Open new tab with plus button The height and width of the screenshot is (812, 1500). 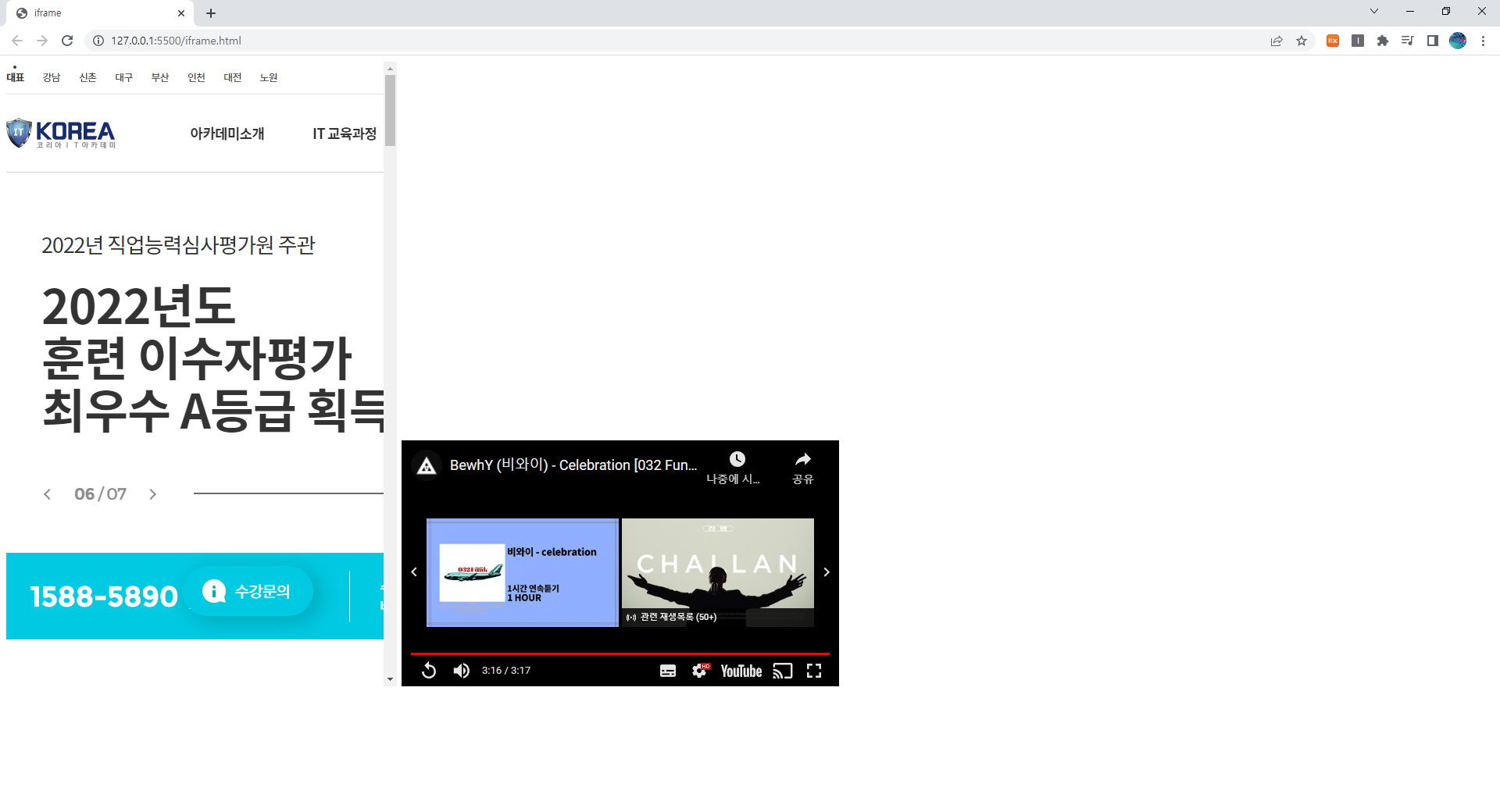tap(211, 13)
